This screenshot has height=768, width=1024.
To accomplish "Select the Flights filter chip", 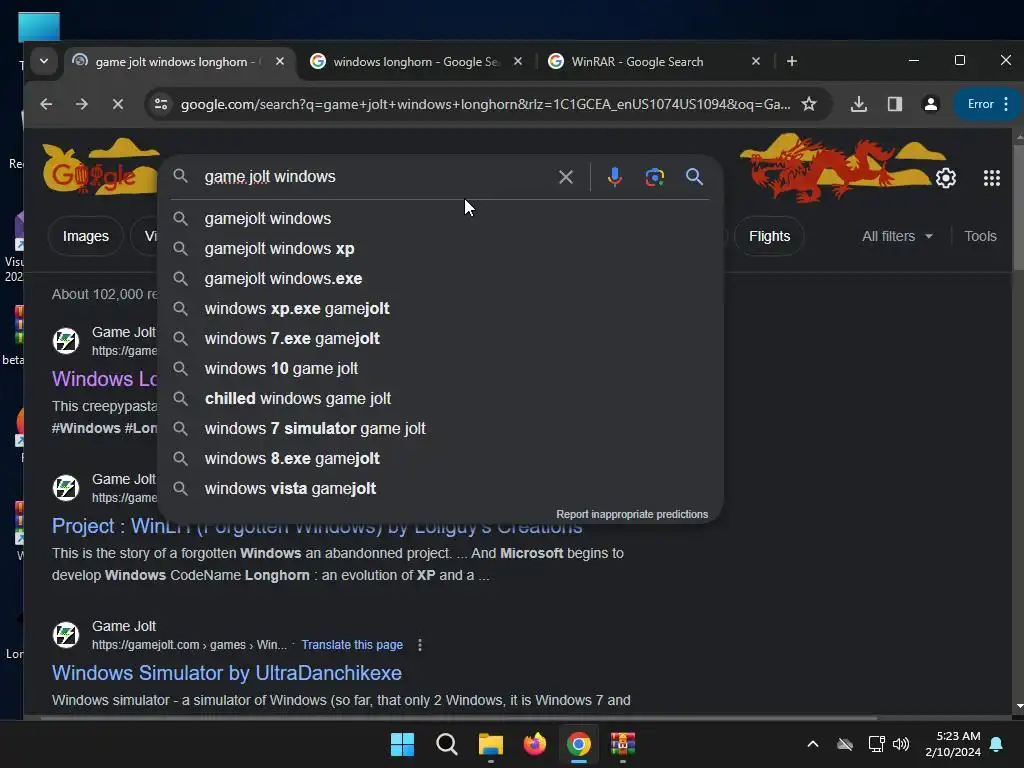I will click(x=769, y=236).
